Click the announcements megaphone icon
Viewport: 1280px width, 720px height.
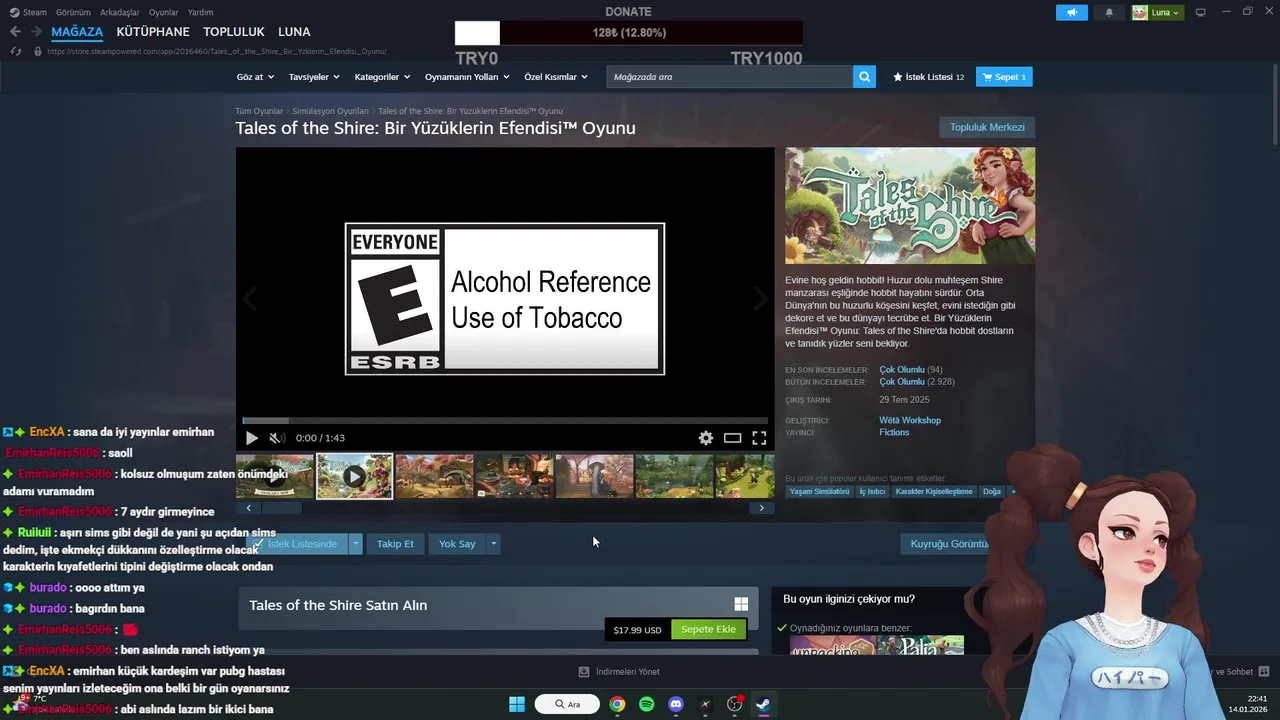click(1071, 12)
